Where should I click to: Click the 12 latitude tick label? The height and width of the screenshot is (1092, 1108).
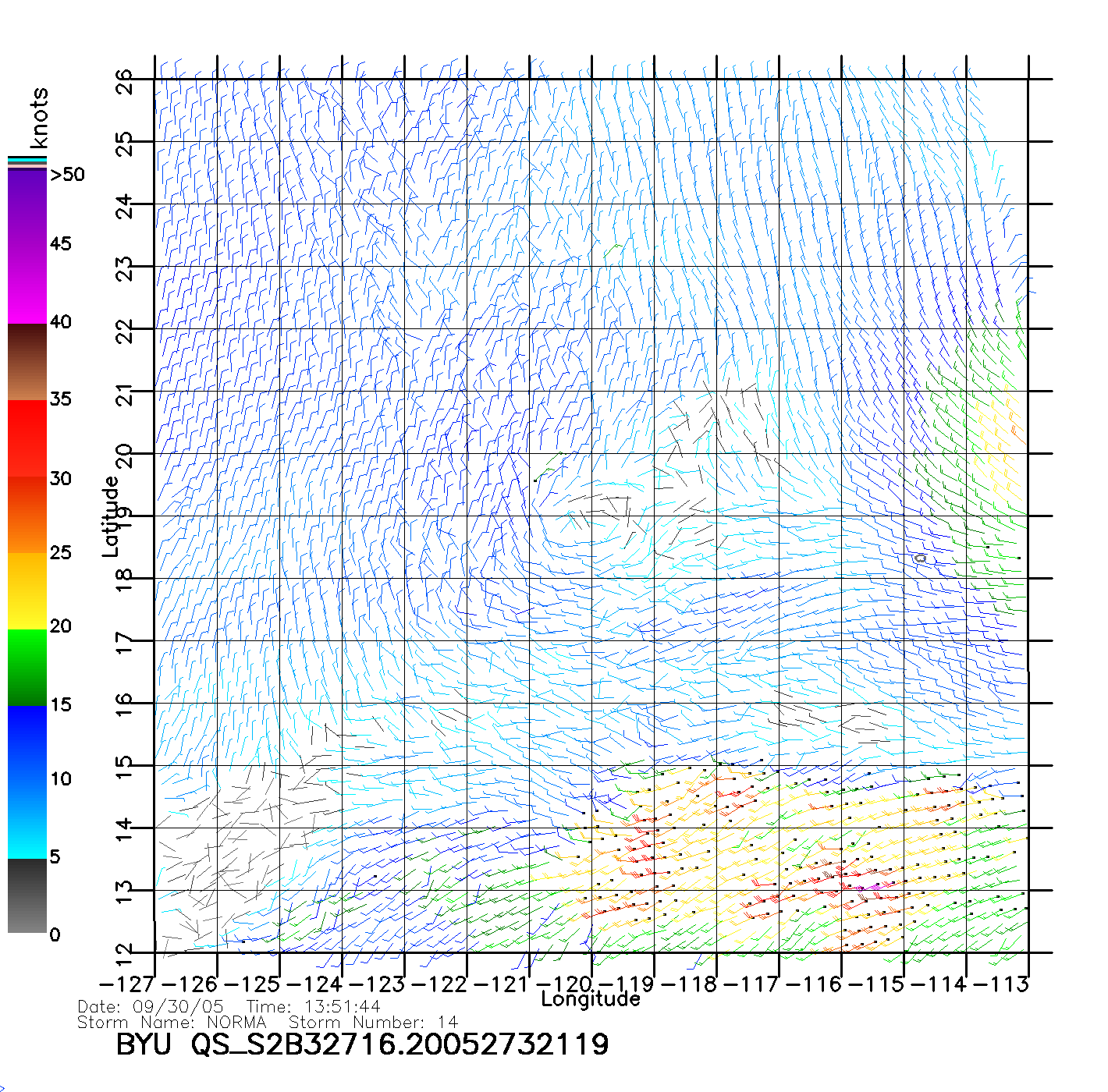pyautogui.click(x=125, y=953)
